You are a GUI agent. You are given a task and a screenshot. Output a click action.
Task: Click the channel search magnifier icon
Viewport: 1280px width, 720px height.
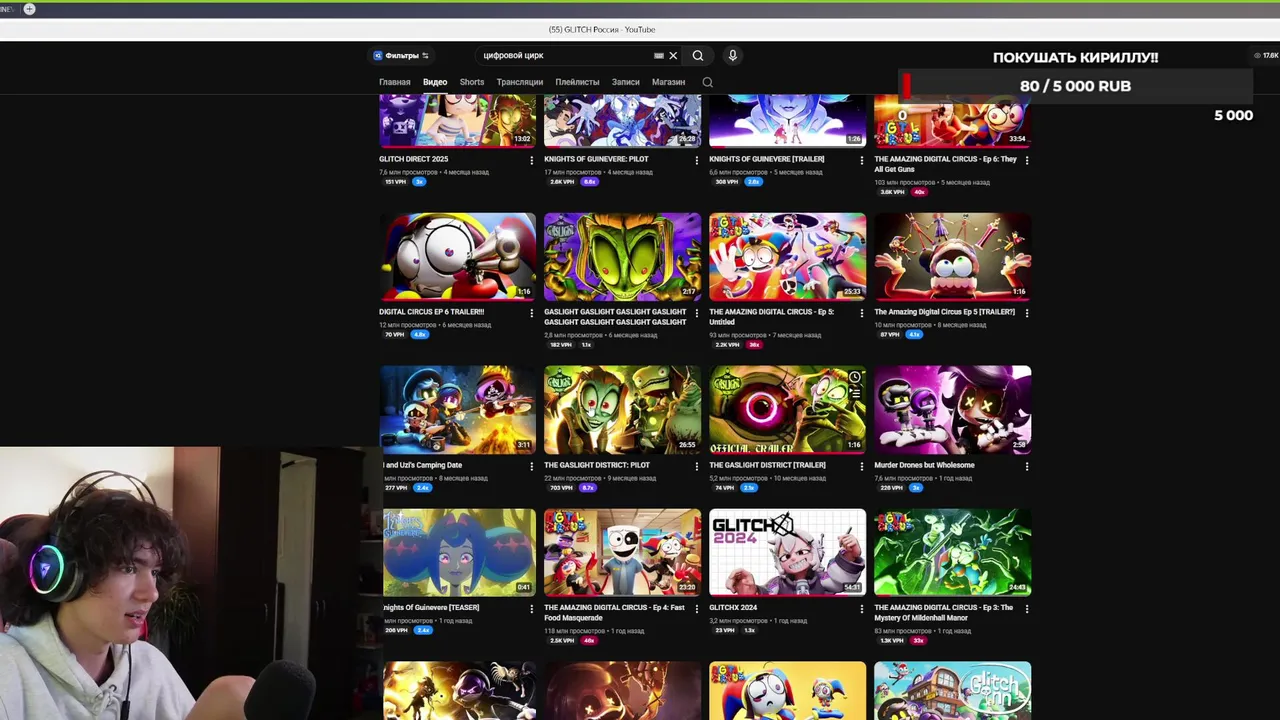point(707,82)
